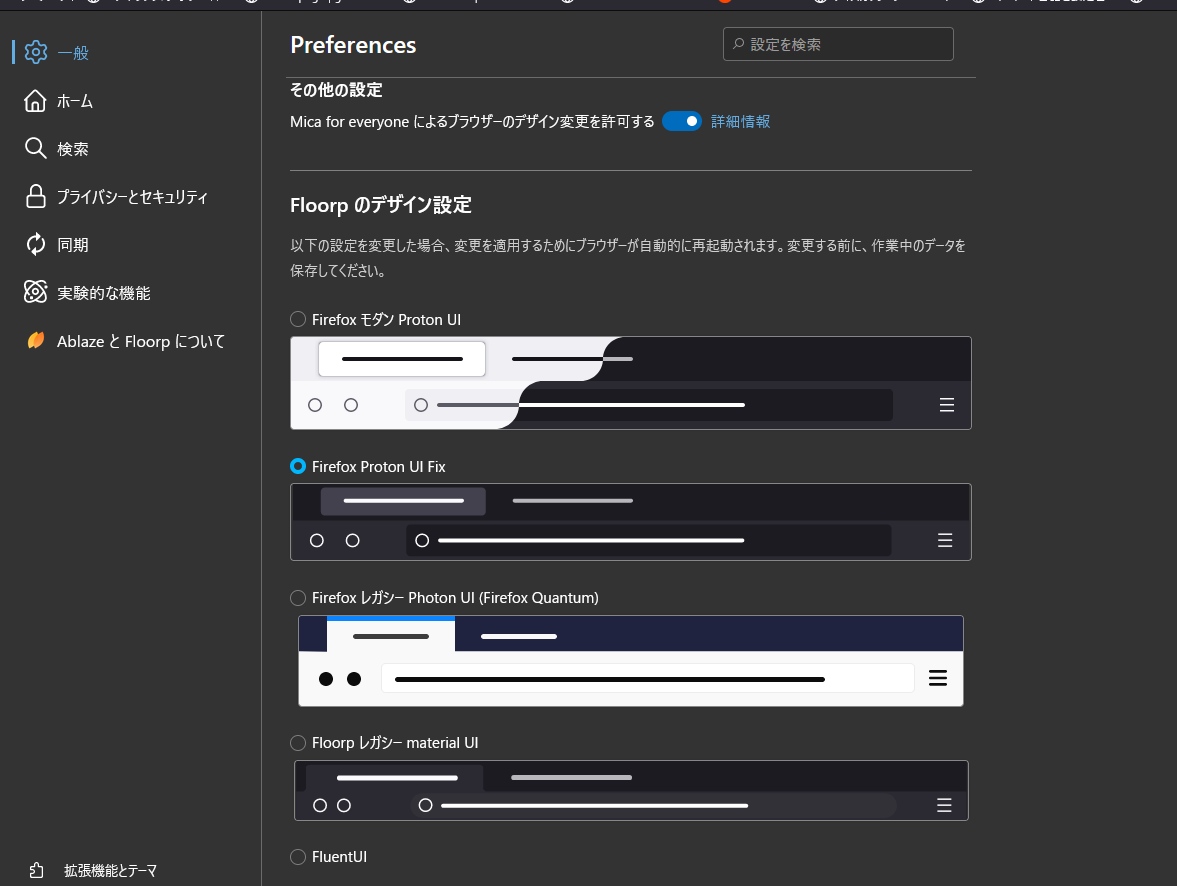Focus the 設定を検索 search field

pyautogui.click(x=838, y=44)
